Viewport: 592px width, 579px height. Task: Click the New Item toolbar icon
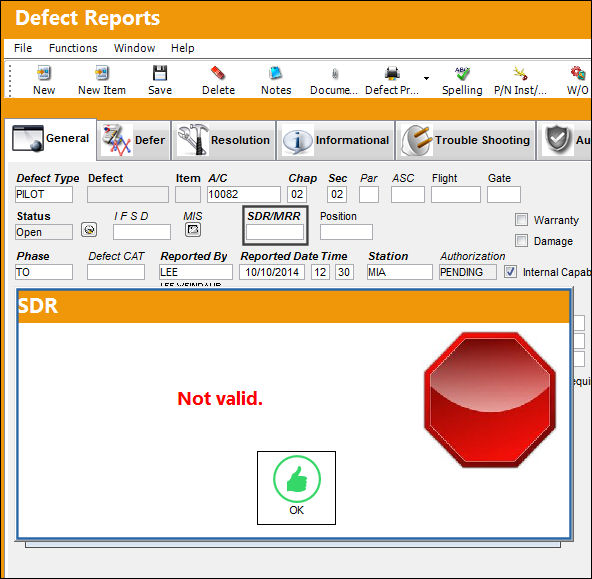[x=102, y=73]
